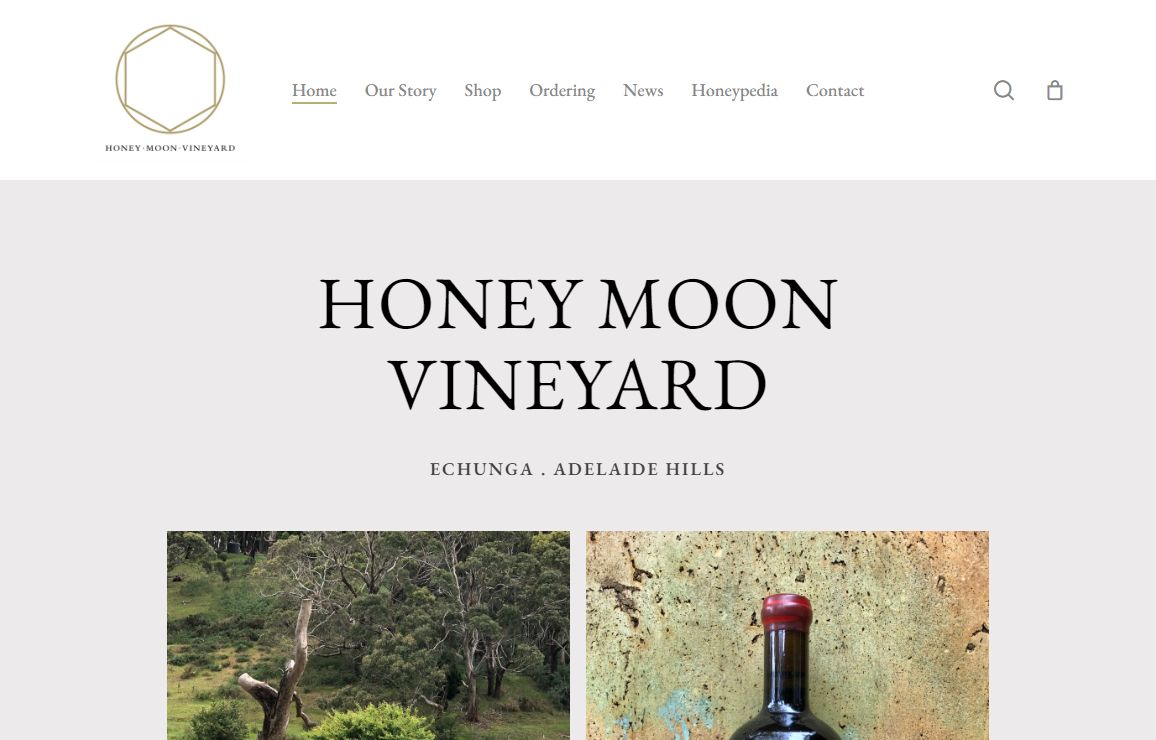Click the gold hexagon logo emblem
Viewport: 1156px width, 740px height.
pyautogui.click(x=170, y=79)
